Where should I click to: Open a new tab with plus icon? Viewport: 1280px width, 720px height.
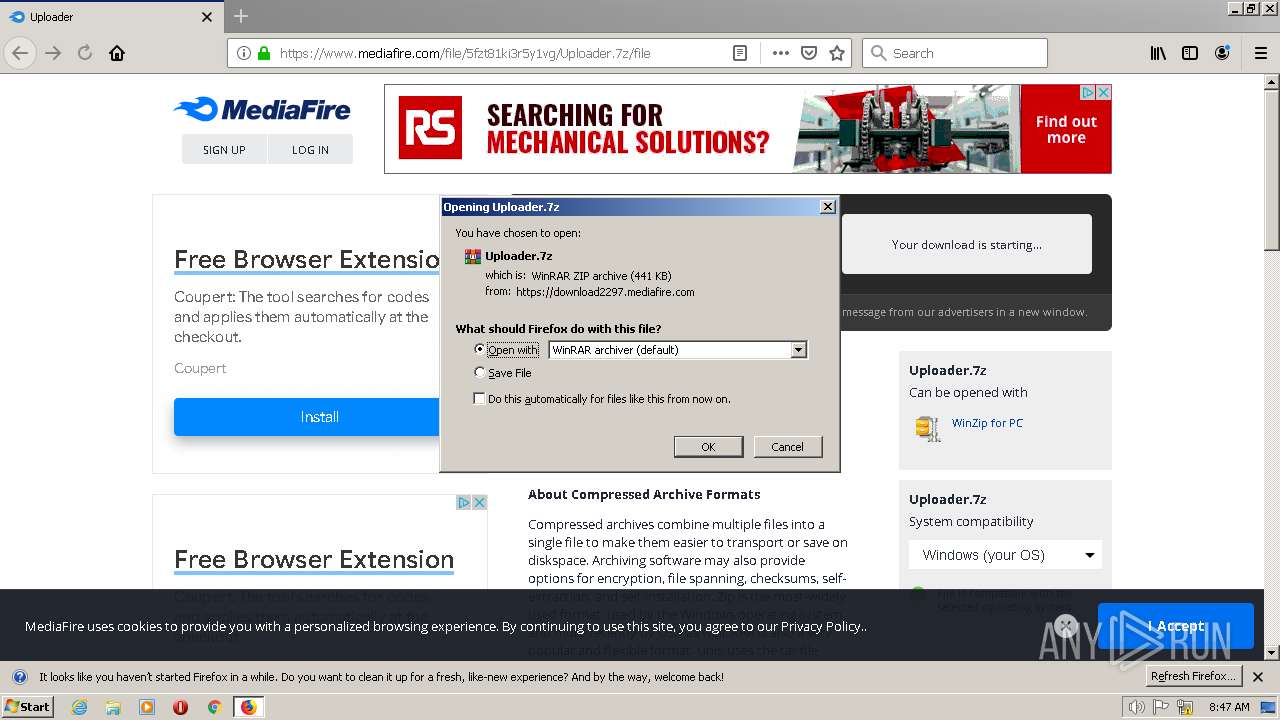click(241, 16)
